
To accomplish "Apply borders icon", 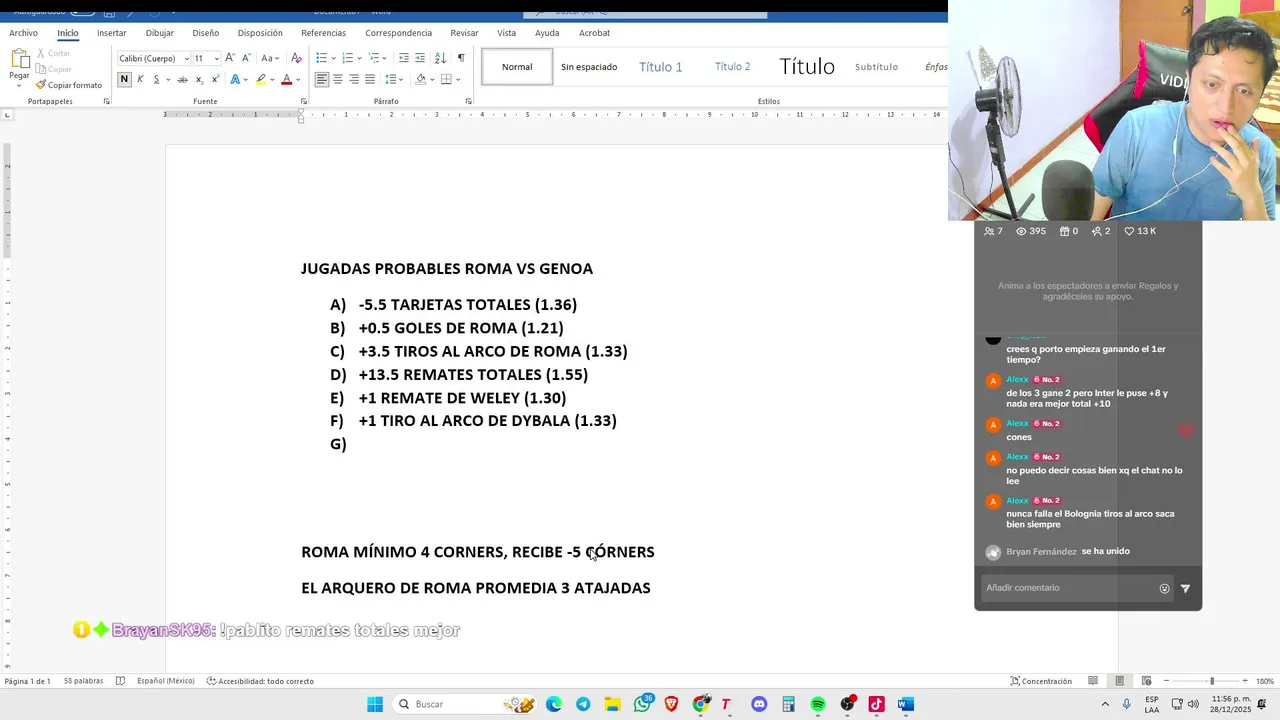I will [446, 79].
